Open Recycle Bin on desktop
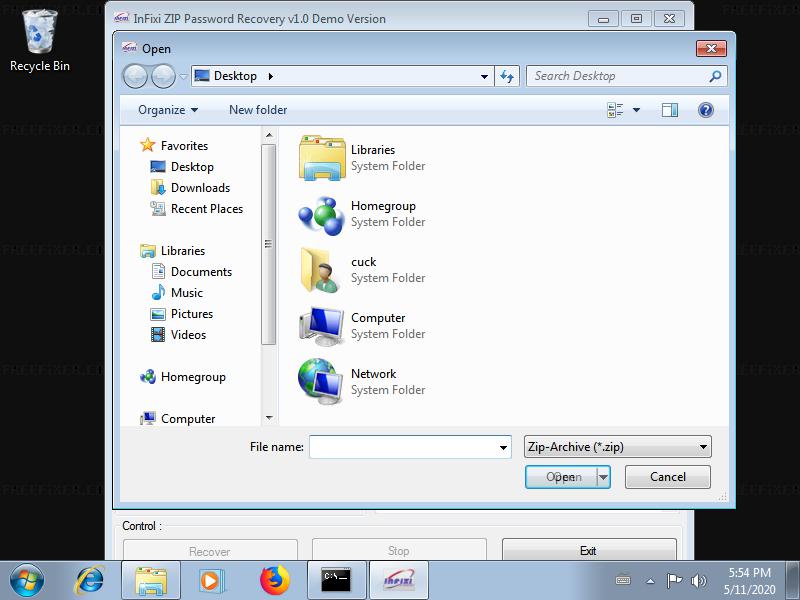 coord(39,40)
